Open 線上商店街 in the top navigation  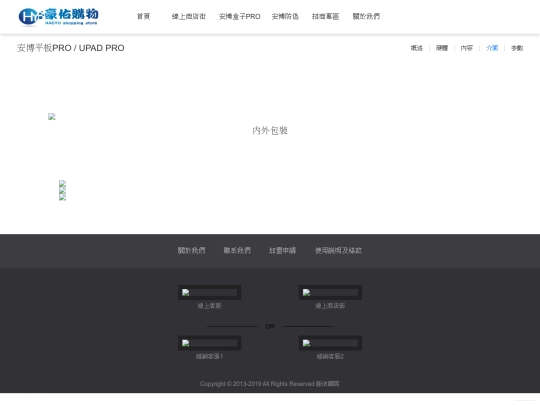click(189, 17)
